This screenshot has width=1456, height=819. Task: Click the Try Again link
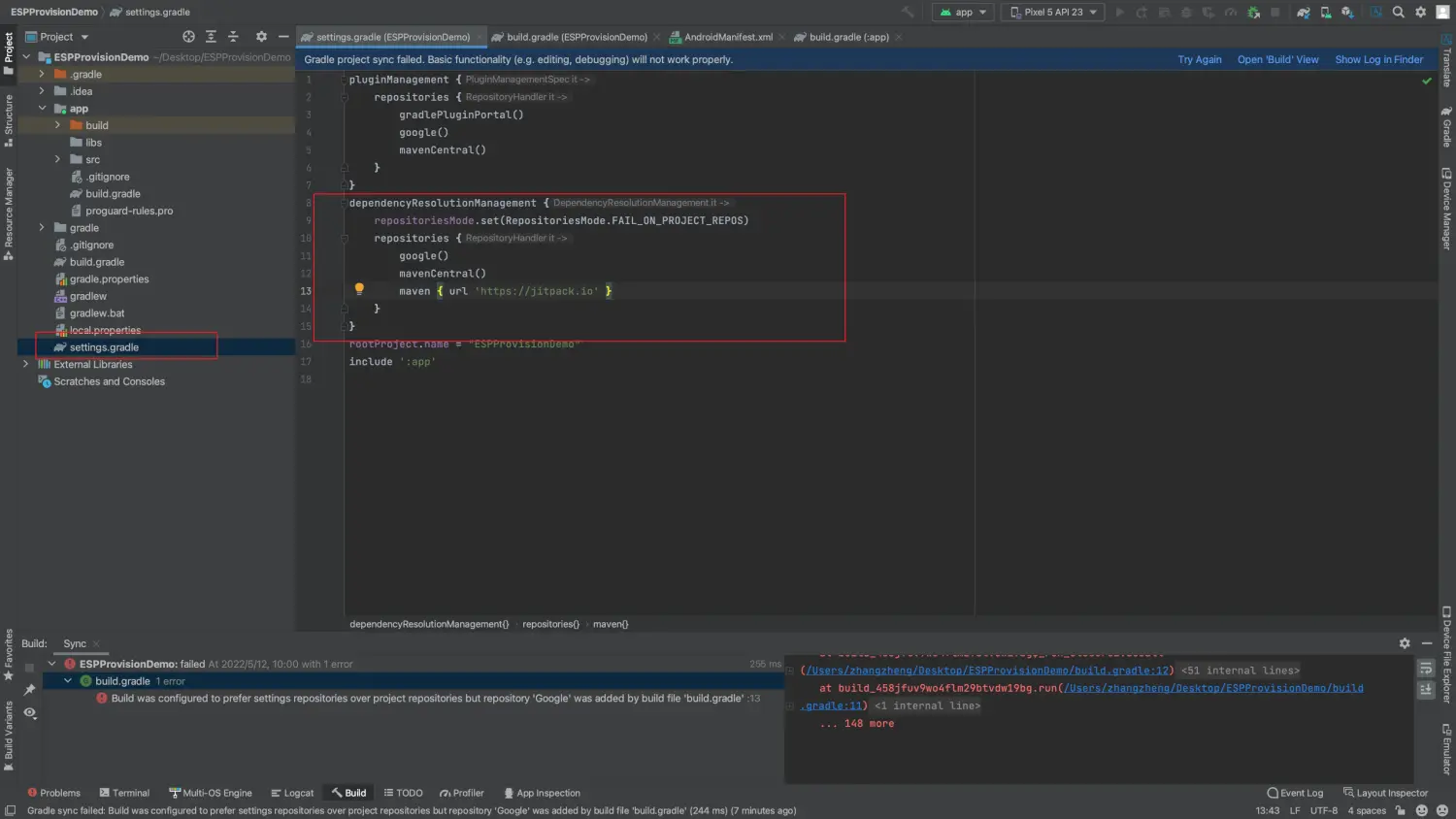pos(1199,59)
